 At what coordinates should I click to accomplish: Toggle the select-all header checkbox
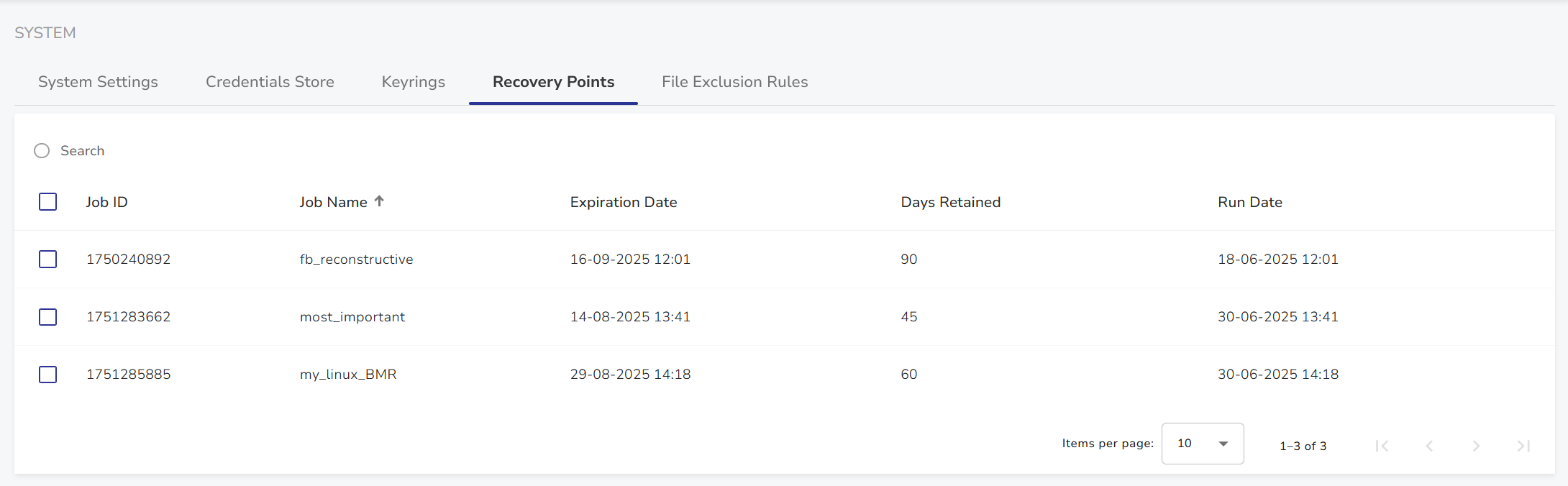[x=48, y=202]
